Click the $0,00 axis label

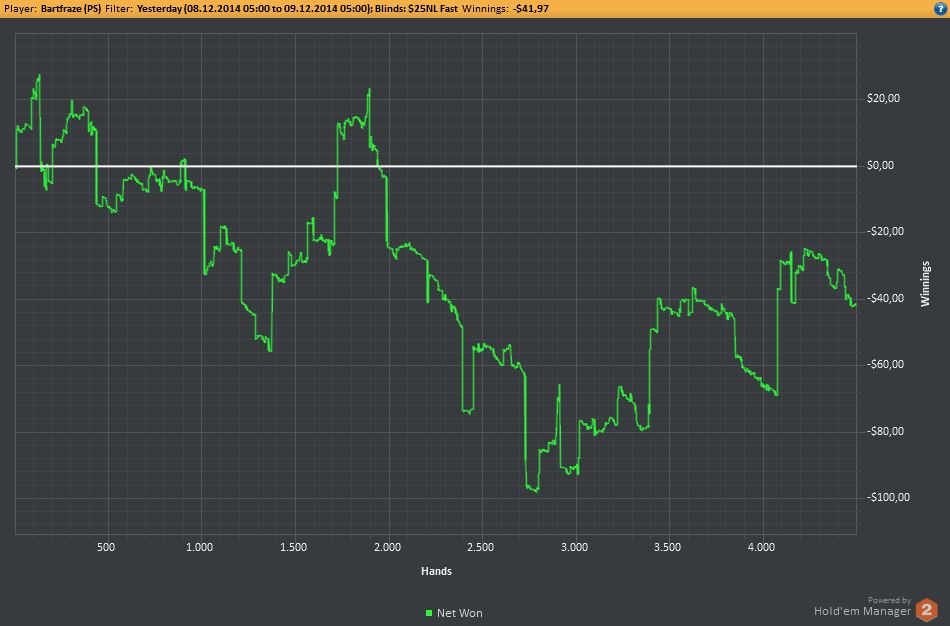pos(880,165)
